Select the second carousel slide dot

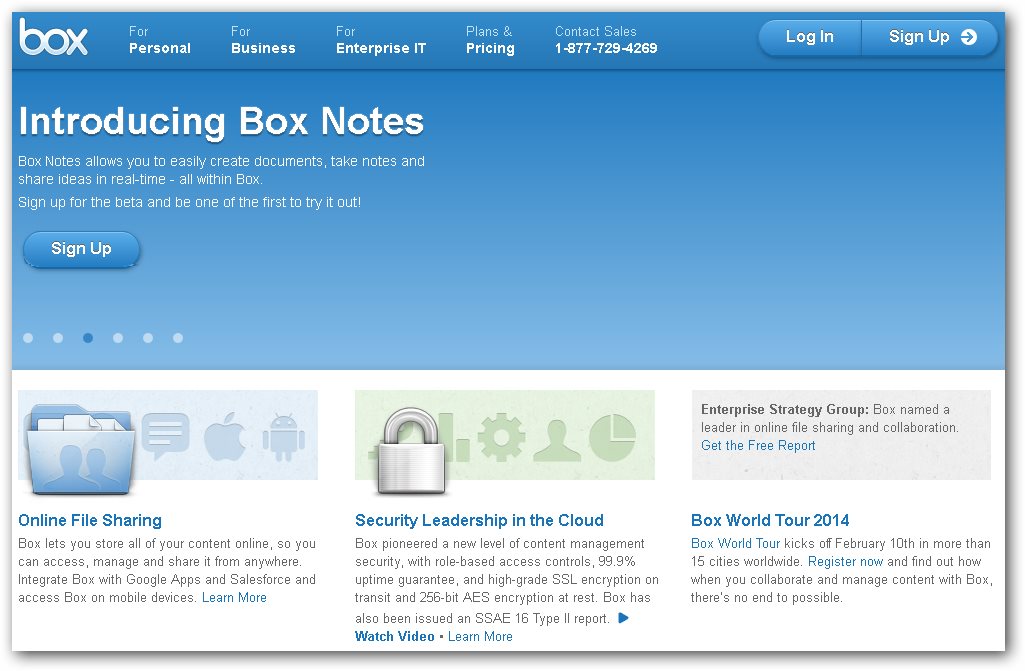(x=58, y=338)
